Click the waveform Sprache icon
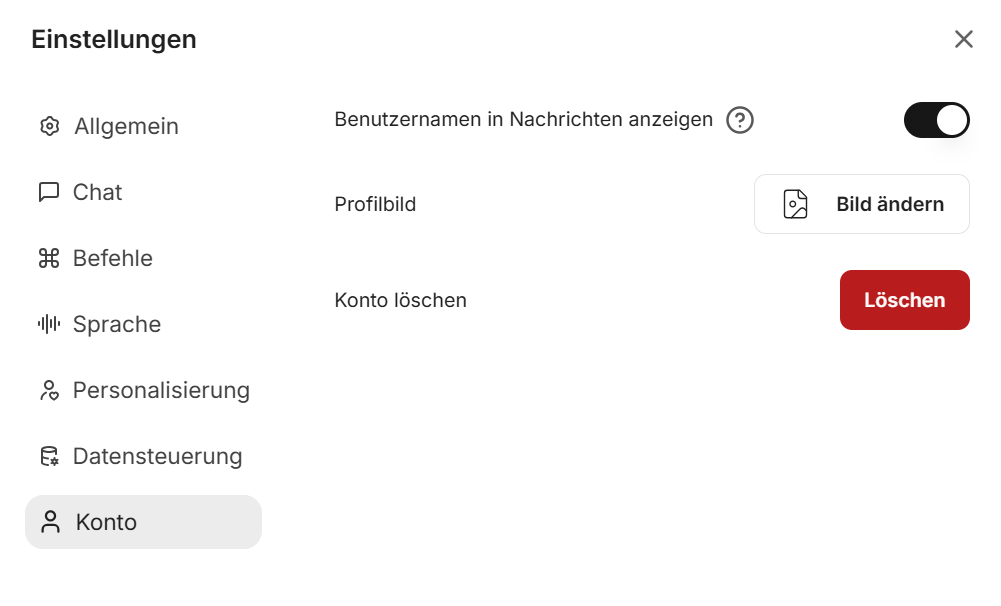 [49, 324]
